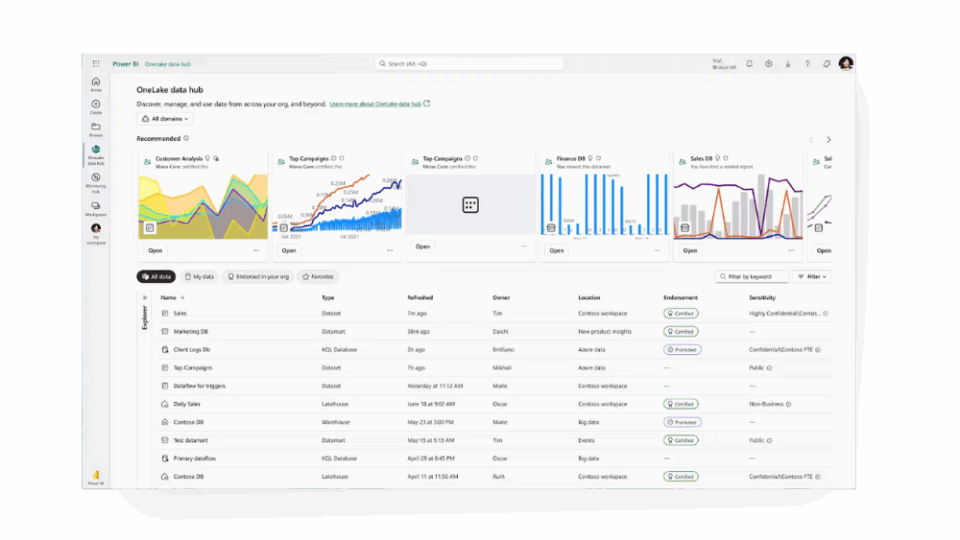Screen dimensions: 960x540
Task: Expand the All domains dropdown
Action: pyautogui.click(x=165, y=118)
